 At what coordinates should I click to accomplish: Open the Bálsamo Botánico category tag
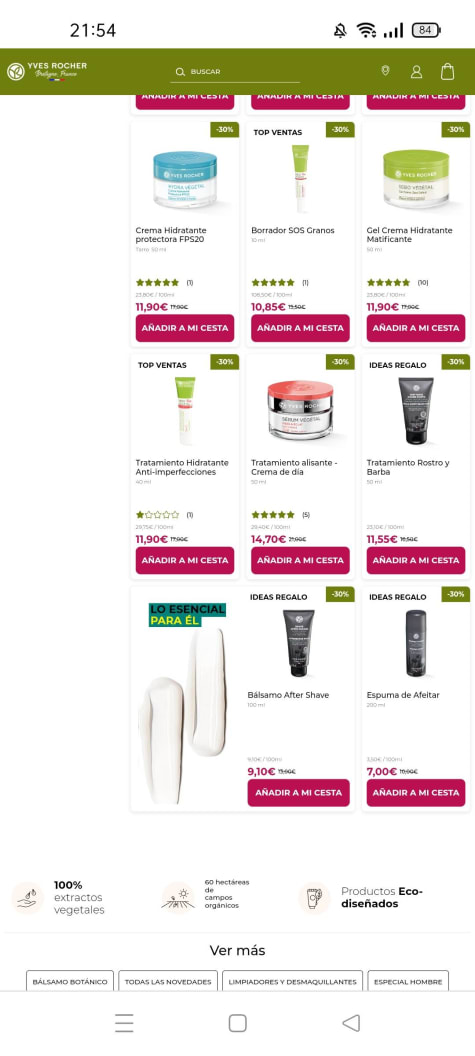point(70,981)
